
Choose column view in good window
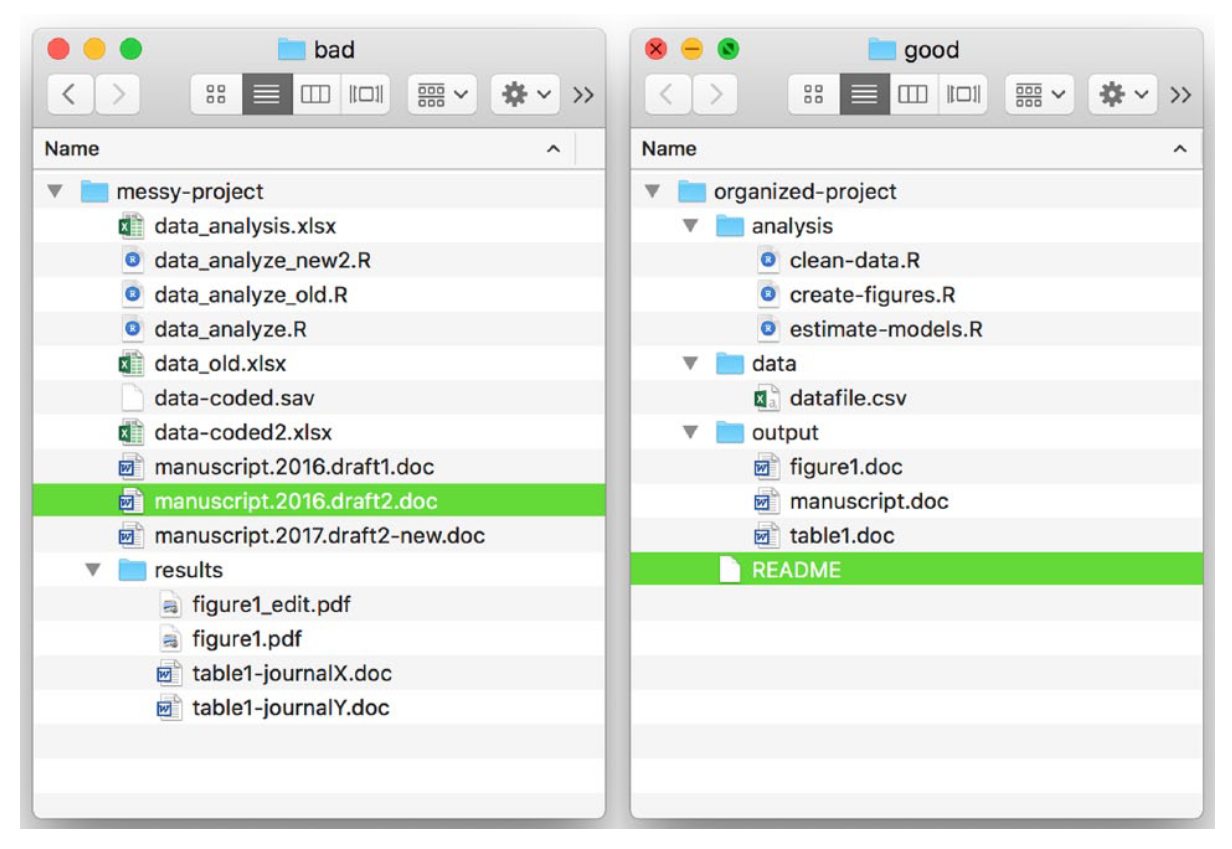(x=912, y=95)
